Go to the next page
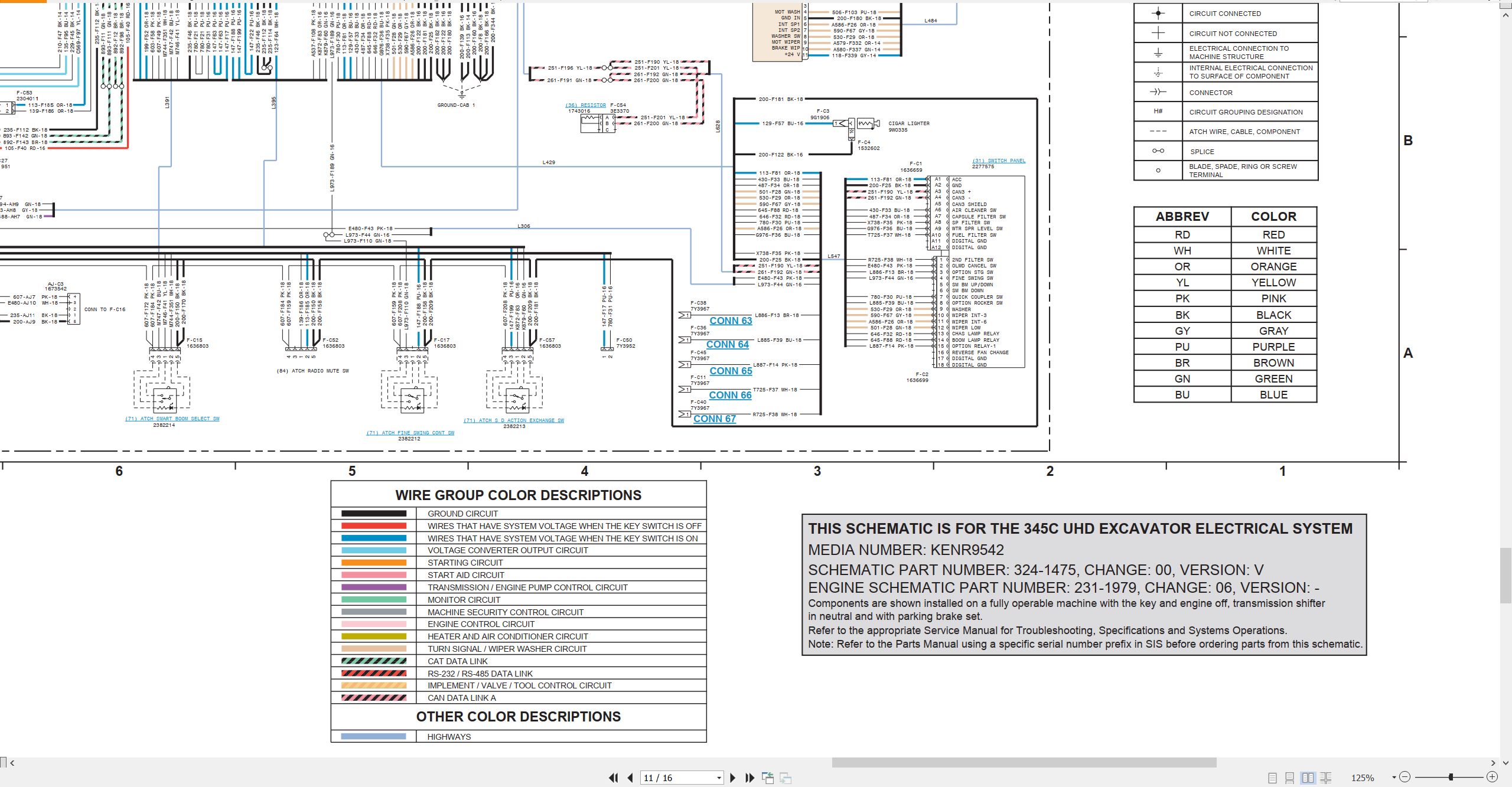Image resolution: width=1512 pixels, height=787 pixels. 733,778
